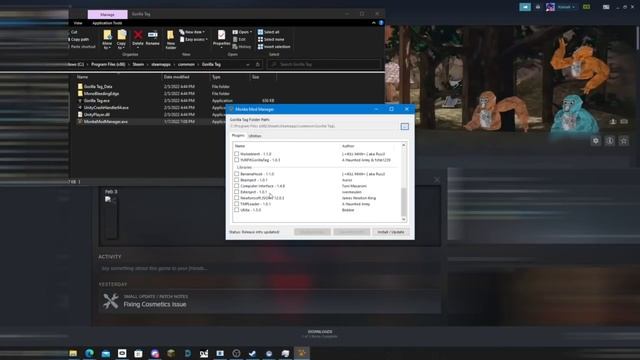The width and height of the screenshot is (640, 360).
Task: Click the plugin list scroll-up arrow
Action: [x=404, y=145]
